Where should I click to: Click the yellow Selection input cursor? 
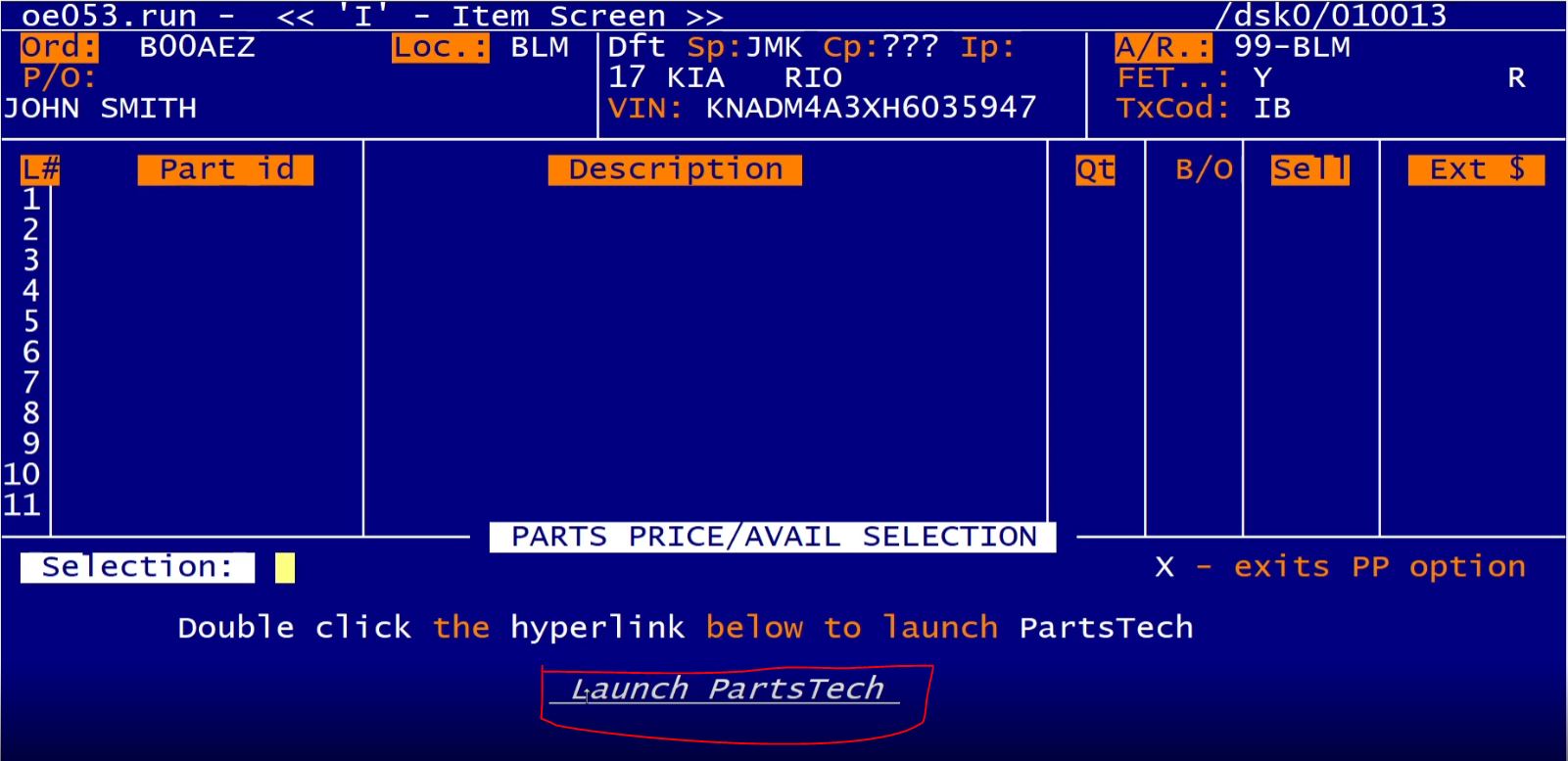click(285, 568)
